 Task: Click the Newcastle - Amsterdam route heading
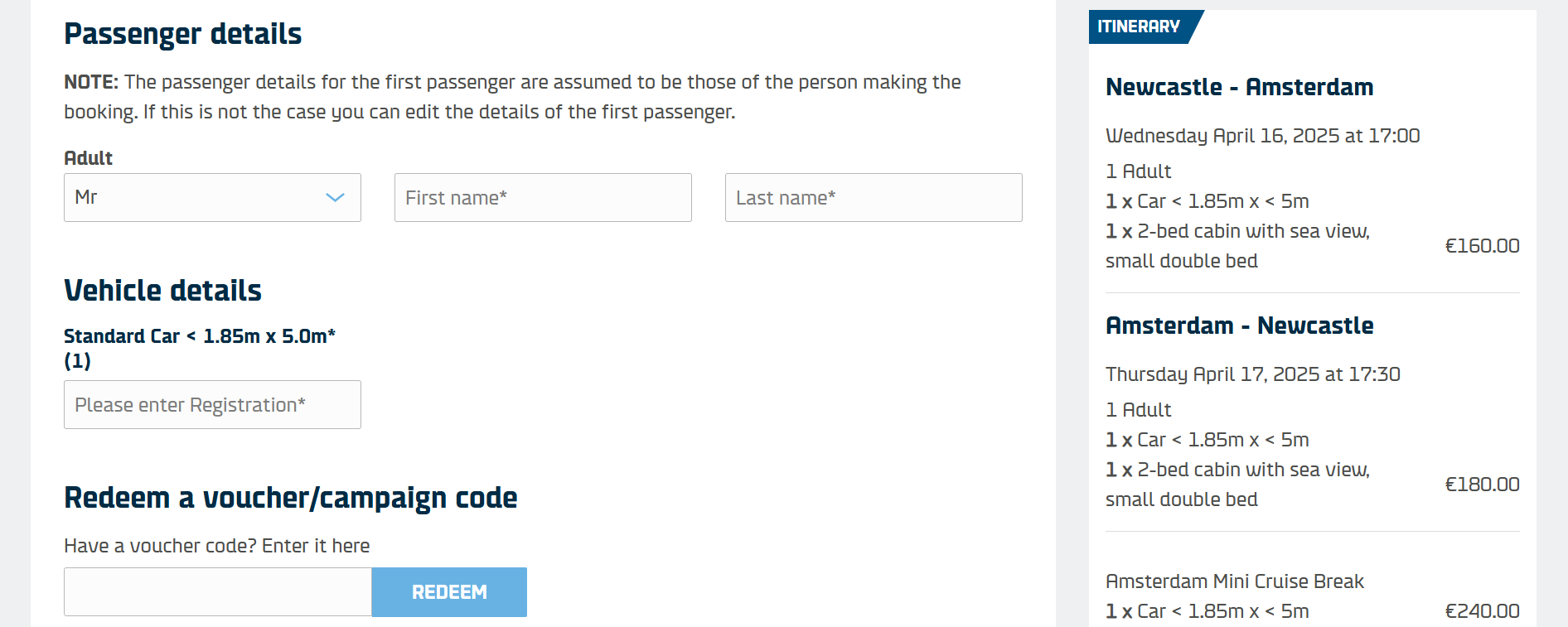pos(1239,87)
